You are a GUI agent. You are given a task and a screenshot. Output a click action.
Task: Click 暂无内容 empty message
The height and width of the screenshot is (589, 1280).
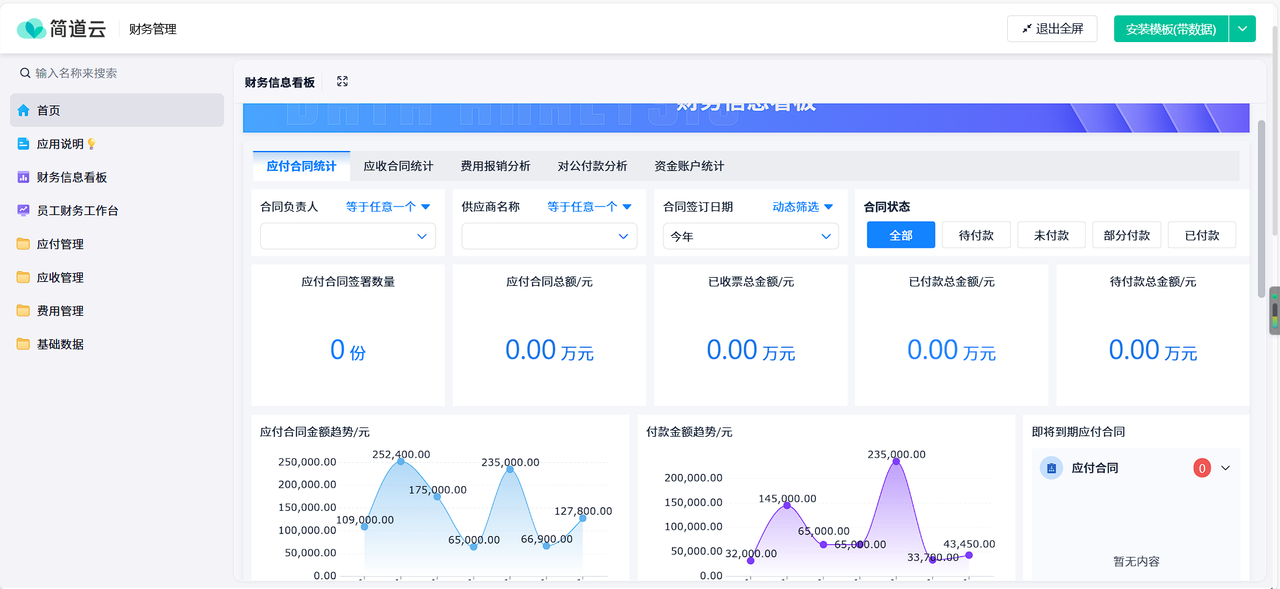click(1136, 562)
